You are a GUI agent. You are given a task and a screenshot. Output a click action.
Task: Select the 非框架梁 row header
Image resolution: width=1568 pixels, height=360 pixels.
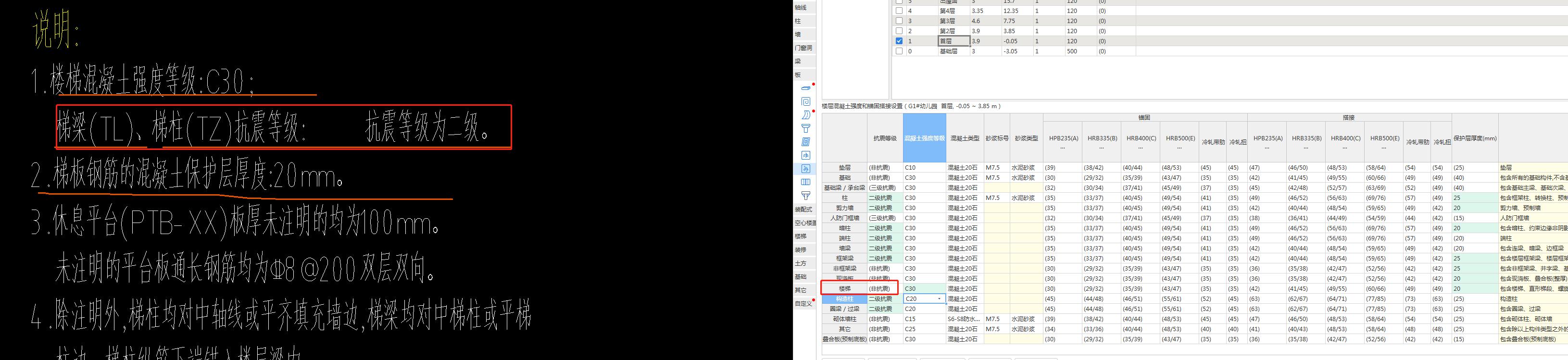click(844, 268)
